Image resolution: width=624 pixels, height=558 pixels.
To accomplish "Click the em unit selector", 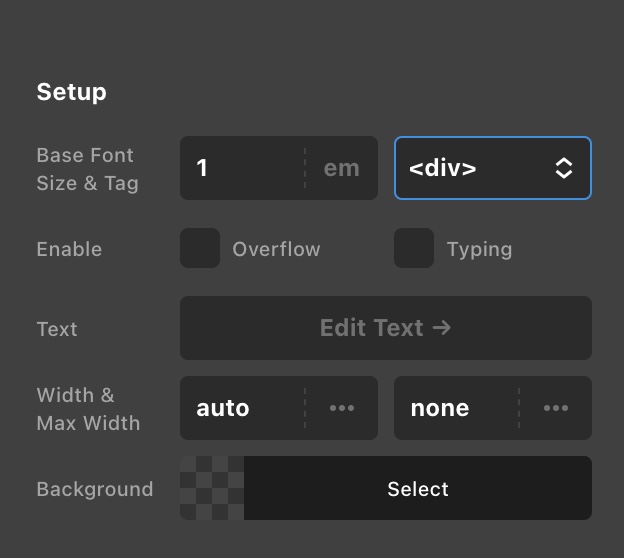I will point(341,168).
